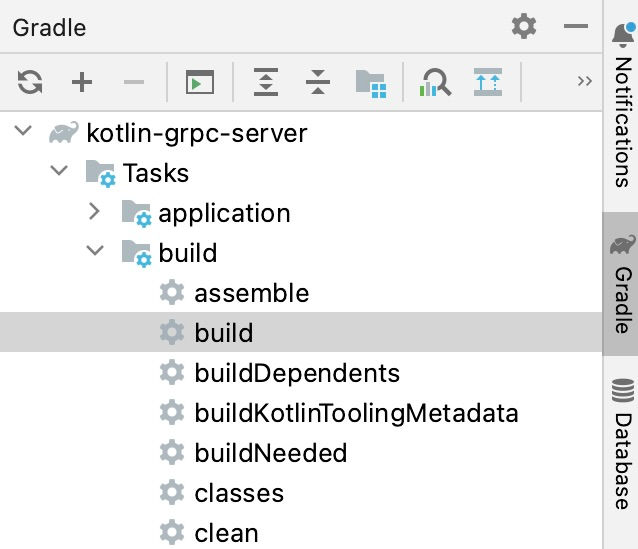Collapse the Tasks folder
Screen dimensions: 638x549
point(59,170)
